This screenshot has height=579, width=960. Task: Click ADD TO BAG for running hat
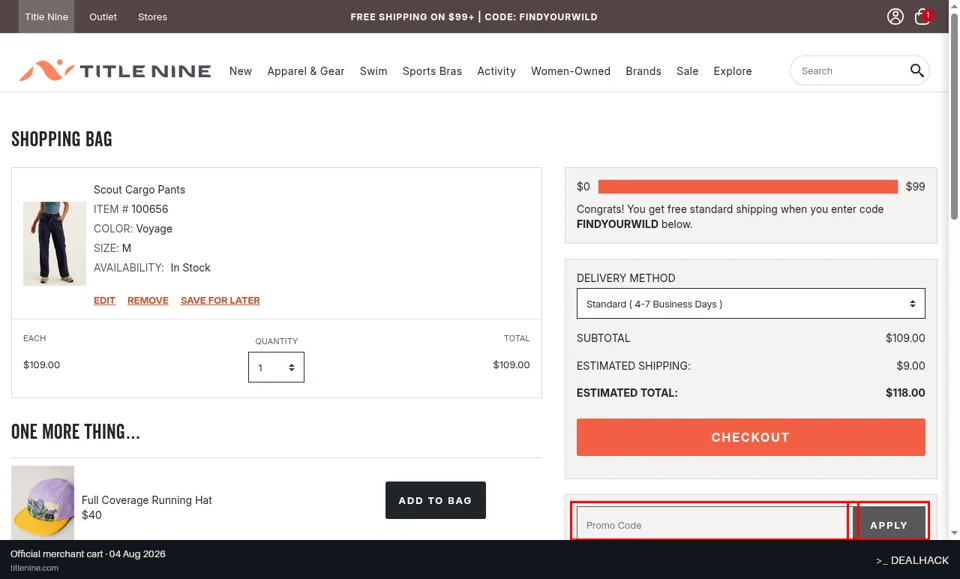point(435,500)
